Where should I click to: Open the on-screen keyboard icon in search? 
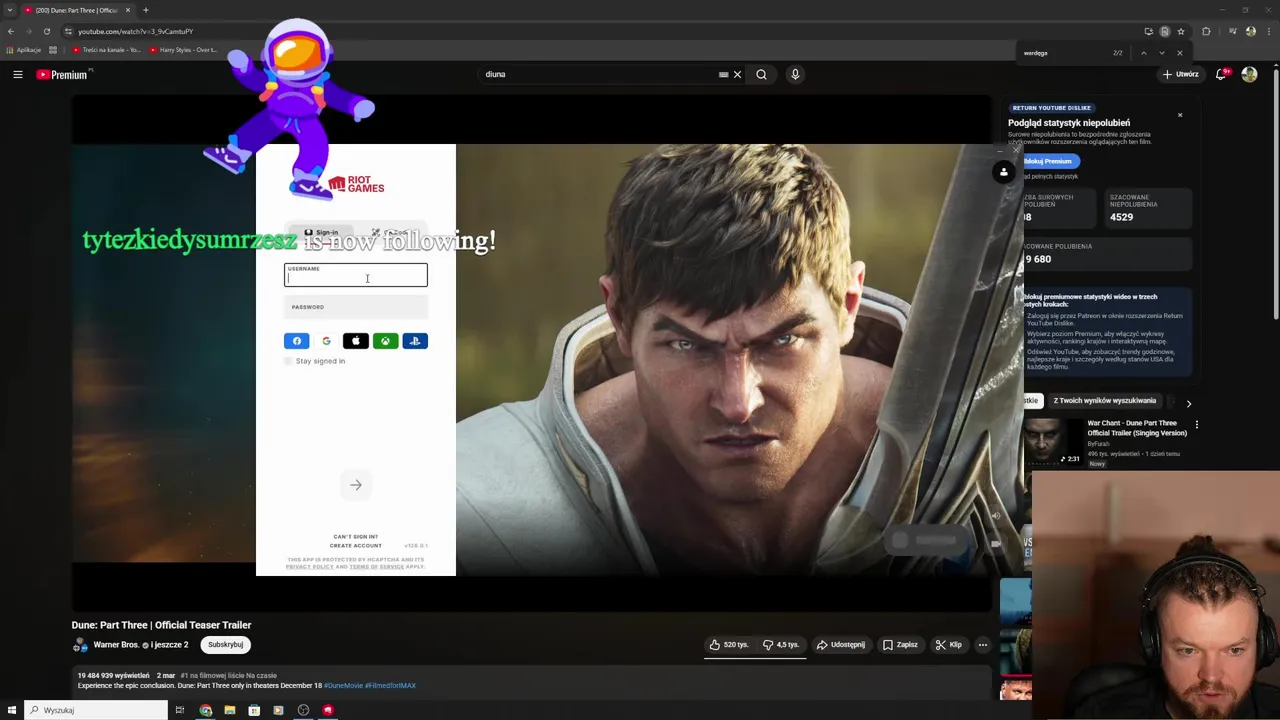point(723,74)
